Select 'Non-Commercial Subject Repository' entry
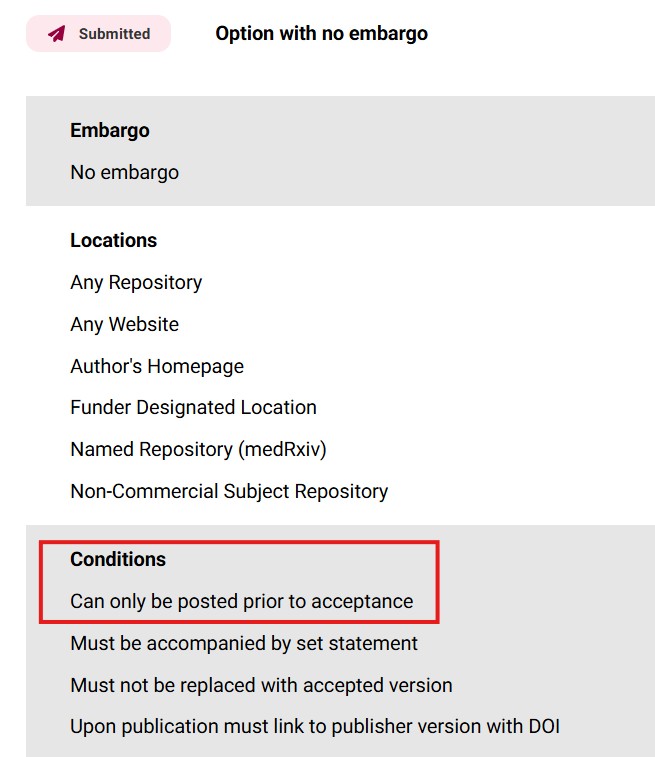Screen dimensions: 655x757 pyautogui.click(x=229, y=492)
